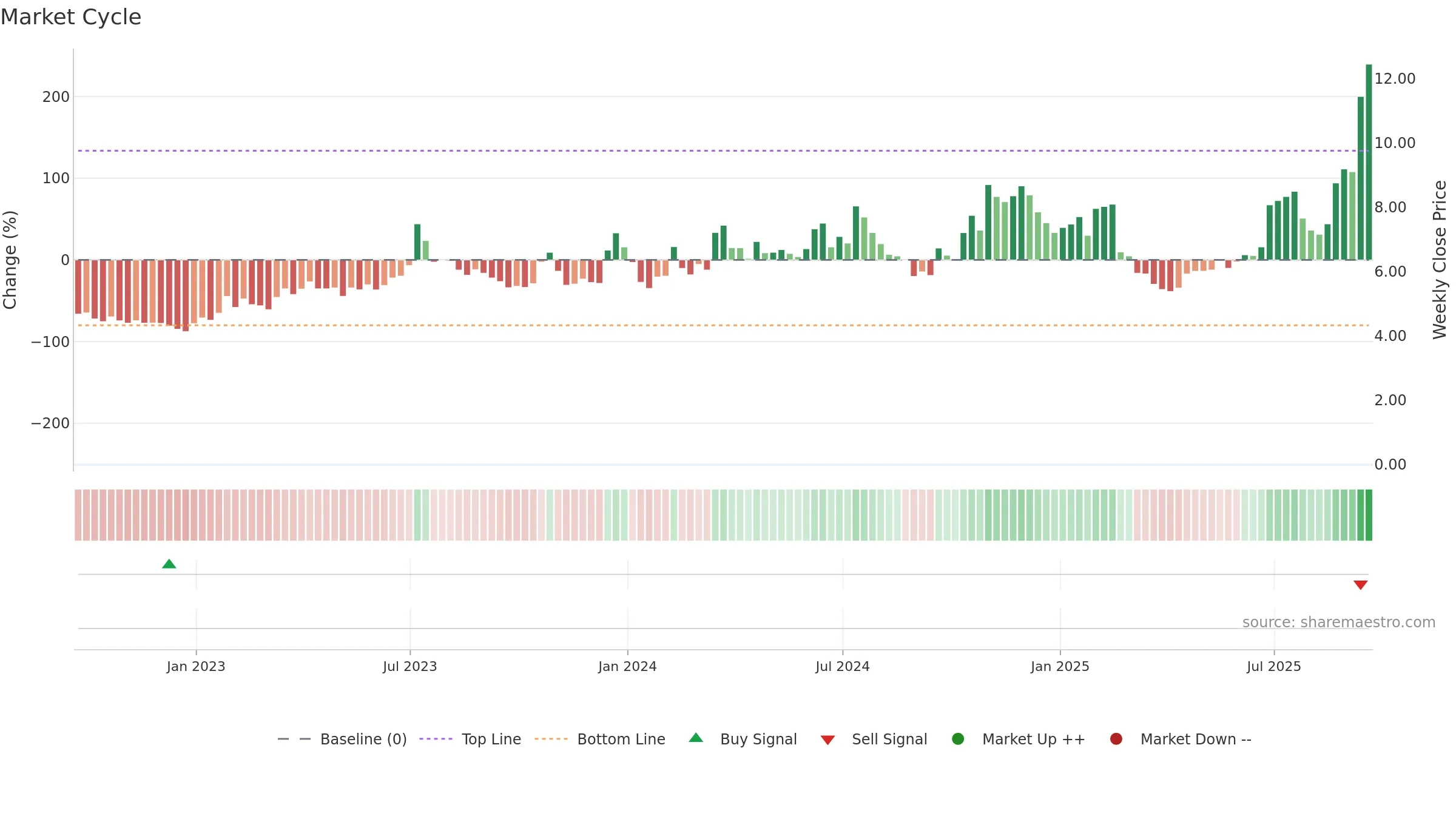The image size is (1456, 819).
Task: Click the source: sharemaestro.com text
Action: click(x=1339, y=622)
